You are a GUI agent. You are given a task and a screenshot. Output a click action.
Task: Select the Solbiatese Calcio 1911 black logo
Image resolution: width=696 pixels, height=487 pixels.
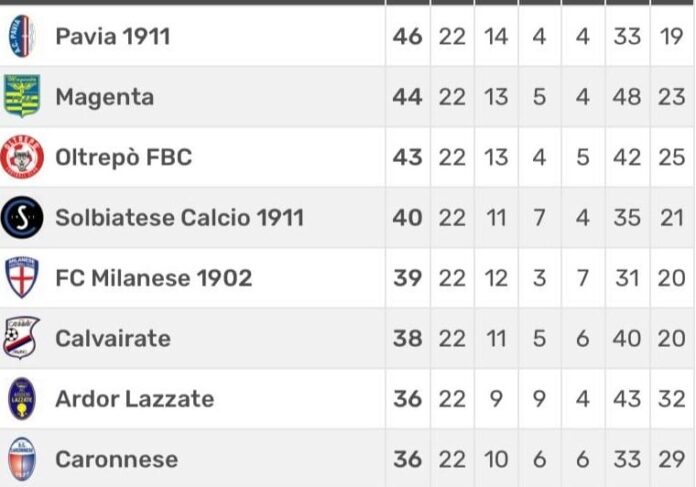[x=22, y=217]
